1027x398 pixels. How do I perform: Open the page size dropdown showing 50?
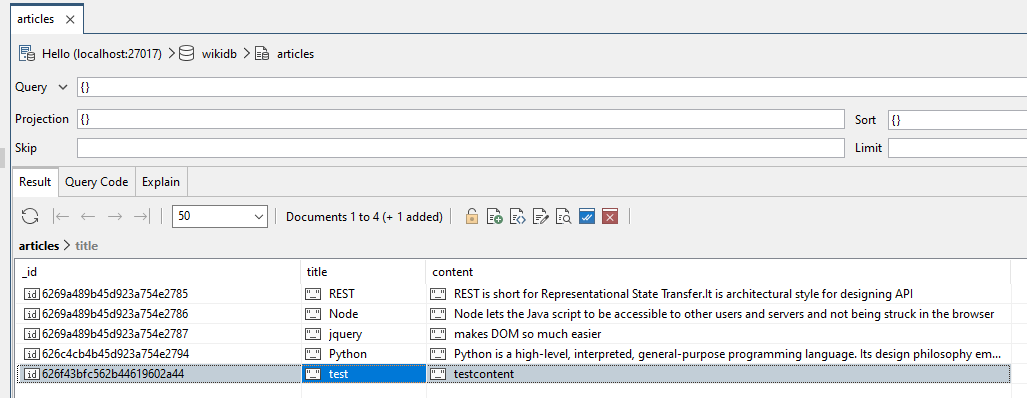point(219,217)
